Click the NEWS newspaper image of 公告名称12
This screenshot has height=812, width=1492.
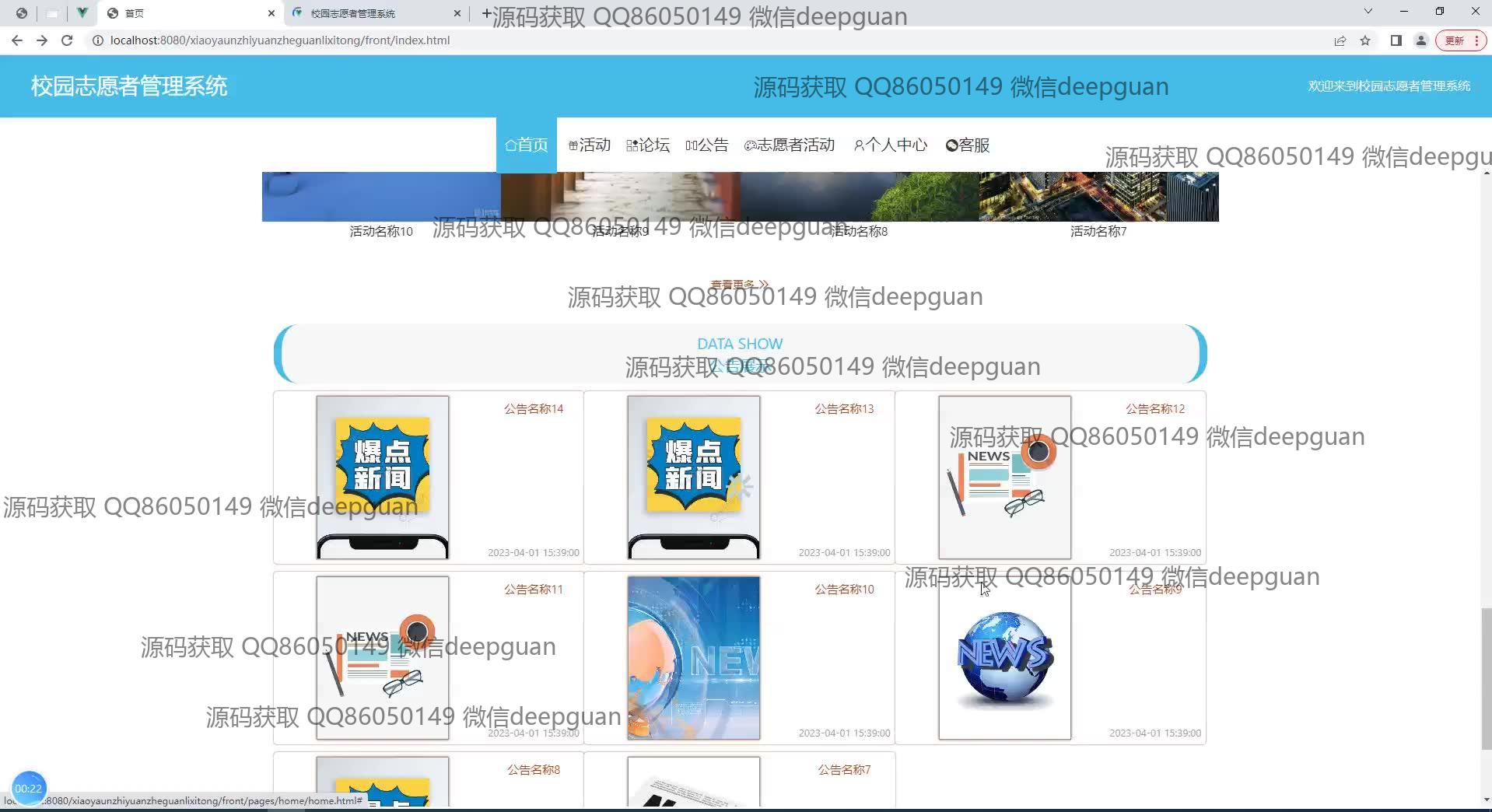1005,478
